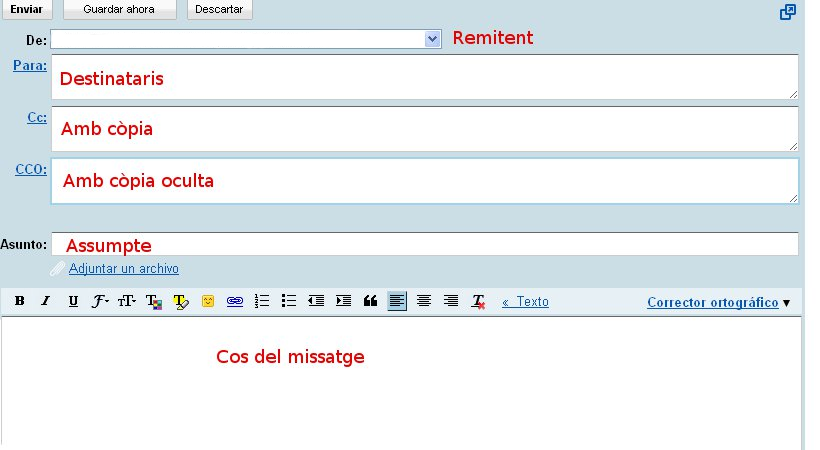This screenshot has height=450, width=820.
Task: Click the Adjuntar un archivo link
Action: point(123,269)
